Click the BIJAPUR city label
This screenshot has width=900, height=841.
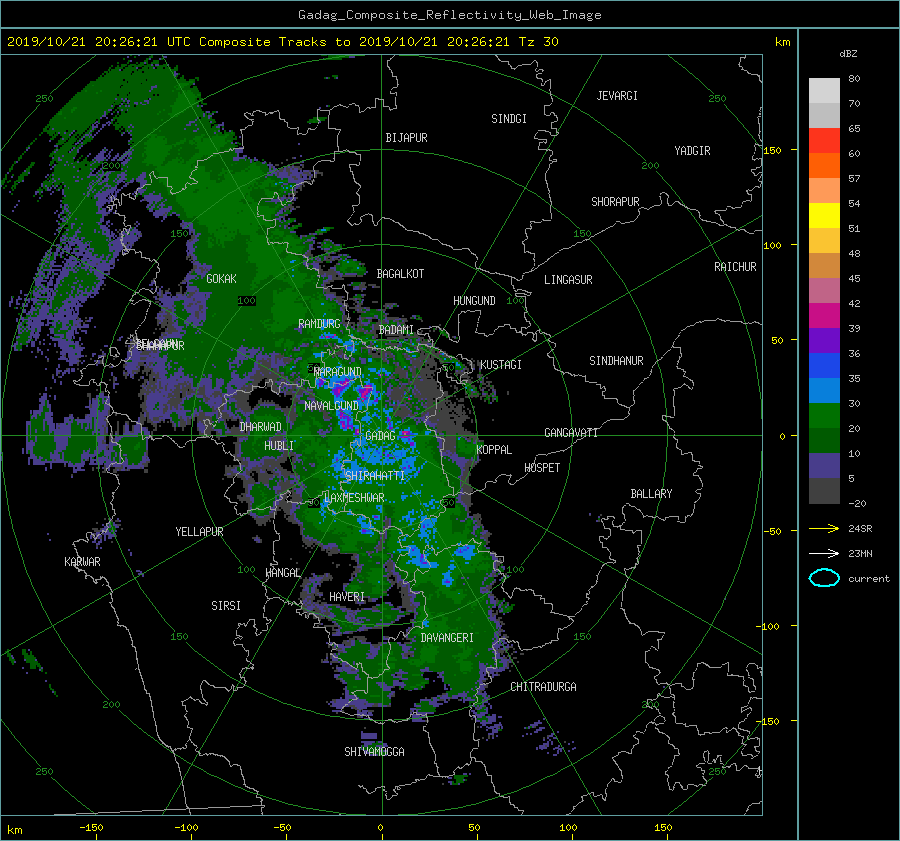pyautogui.click(x=406, y=138)
